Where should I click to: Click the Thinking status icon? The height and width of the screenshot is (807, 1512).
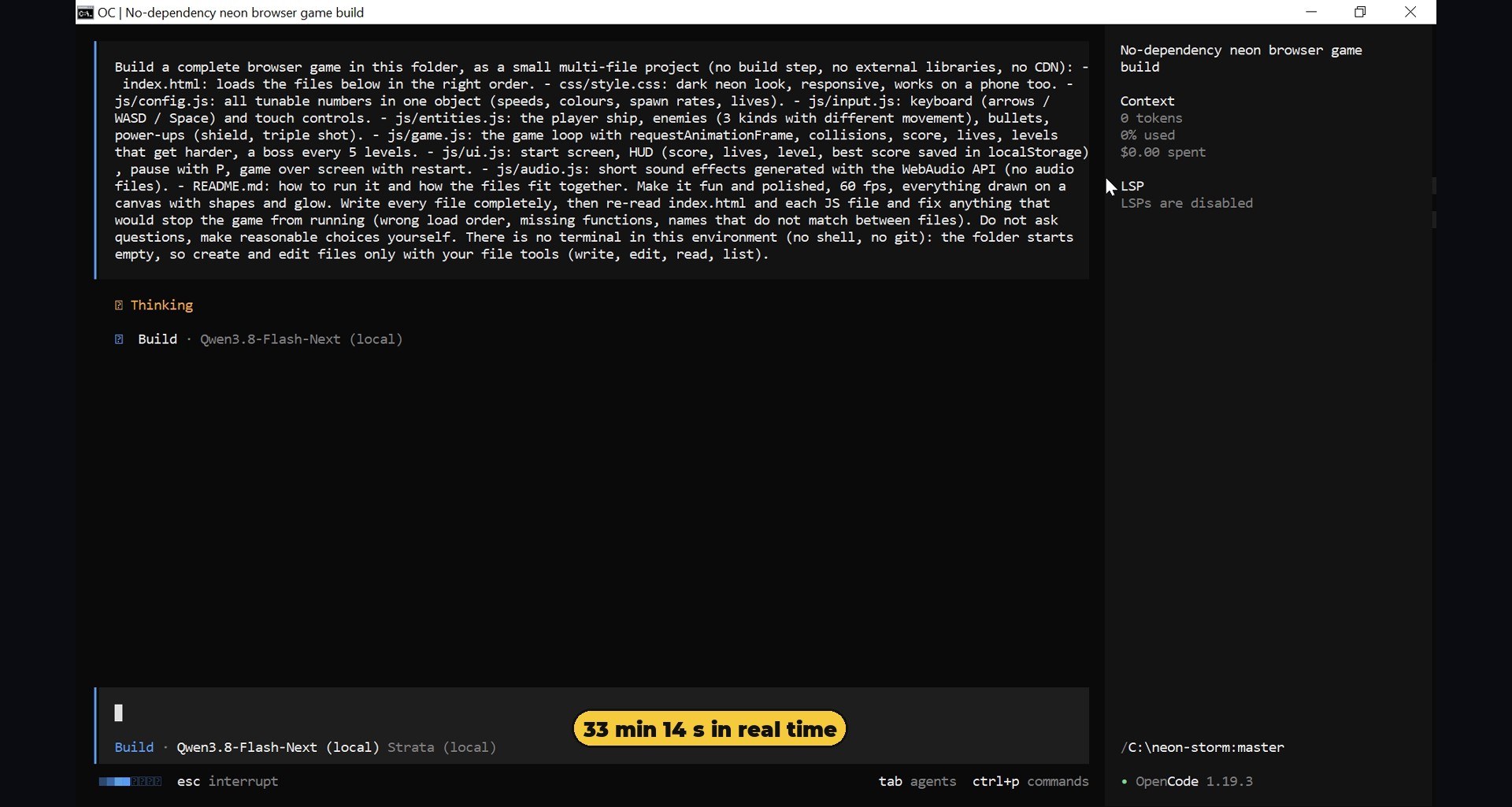[x=119, y=305]
